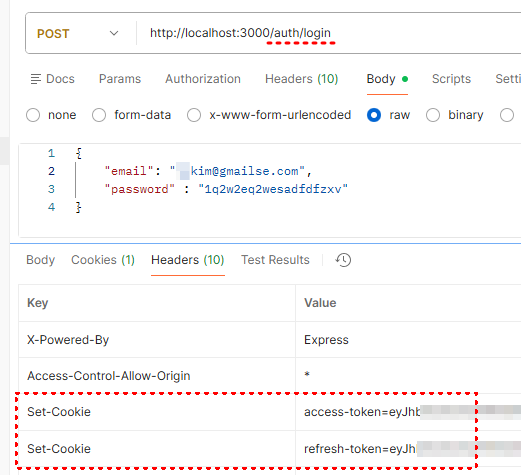The image size is (521, 475).
Task: Click the asterisk header value
Action: [307, 375]
